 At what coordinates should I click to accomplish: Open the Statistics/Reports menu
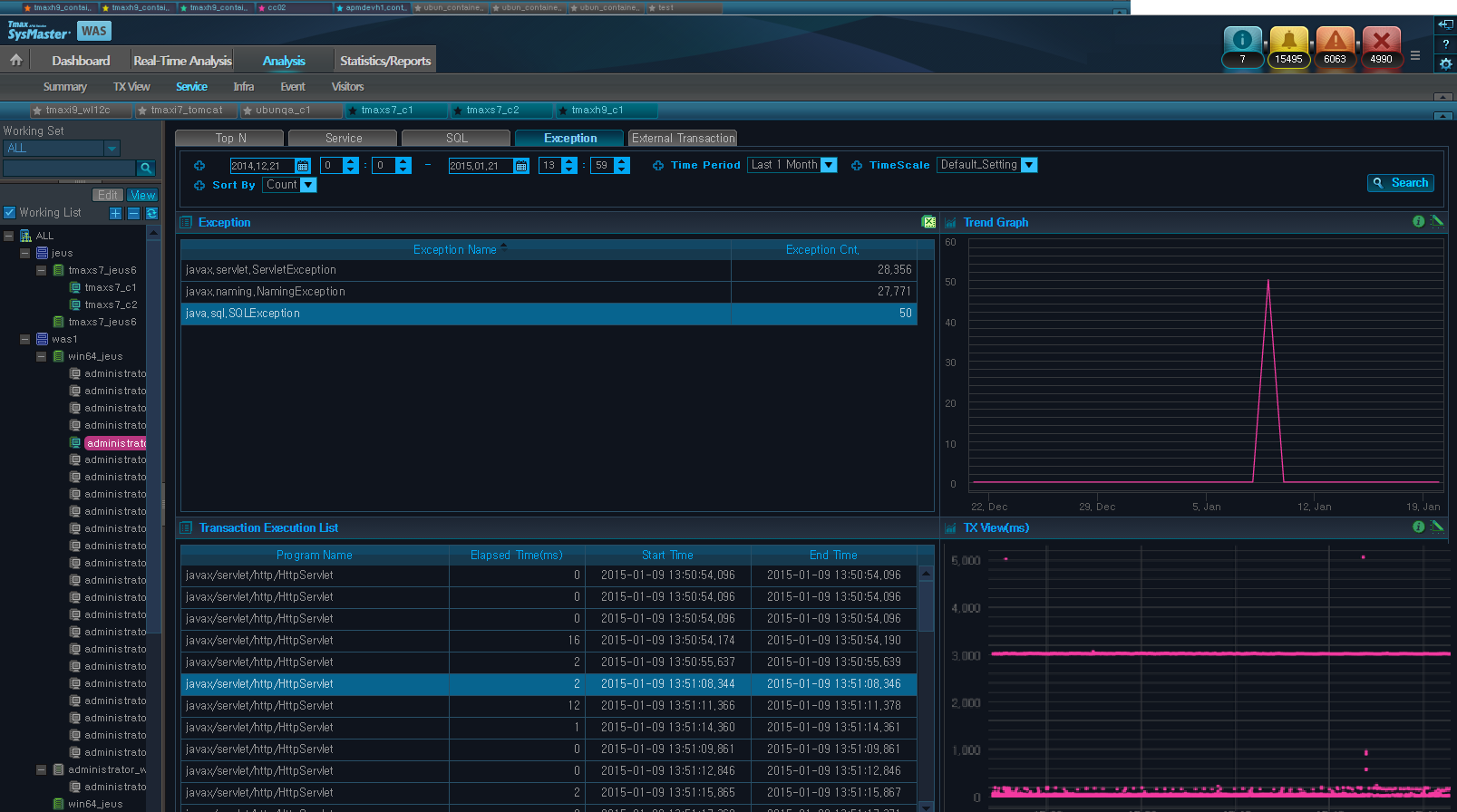pos(385,61)
